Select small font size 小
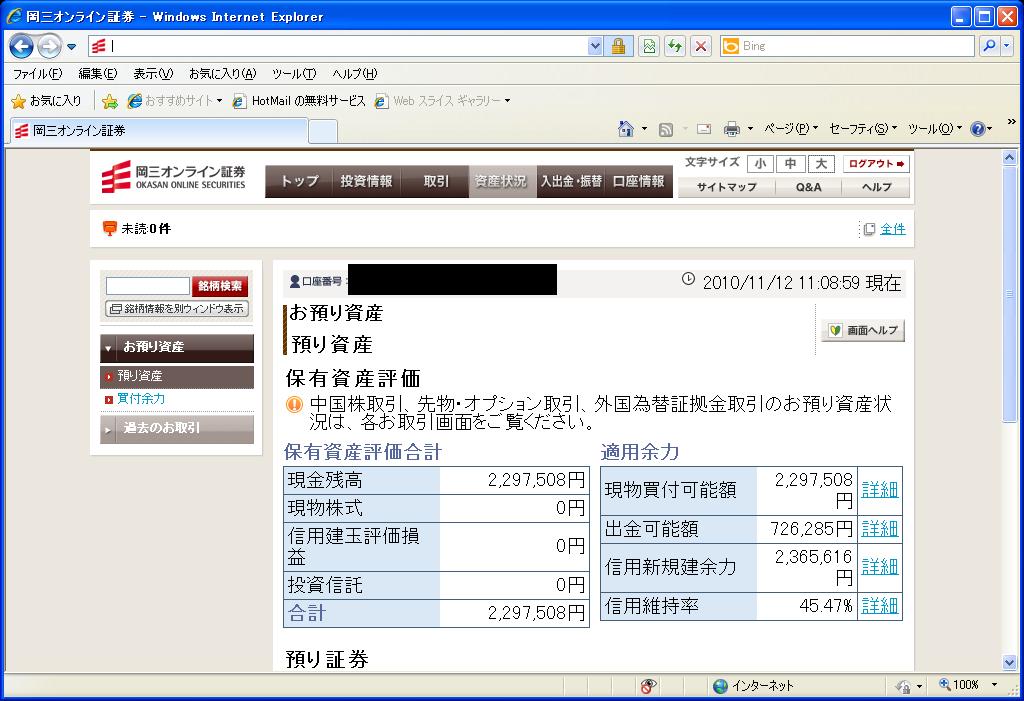Image resolution: width=1024 pixels, height=701 pixels. pyautogui.click(x=760, y=164)
